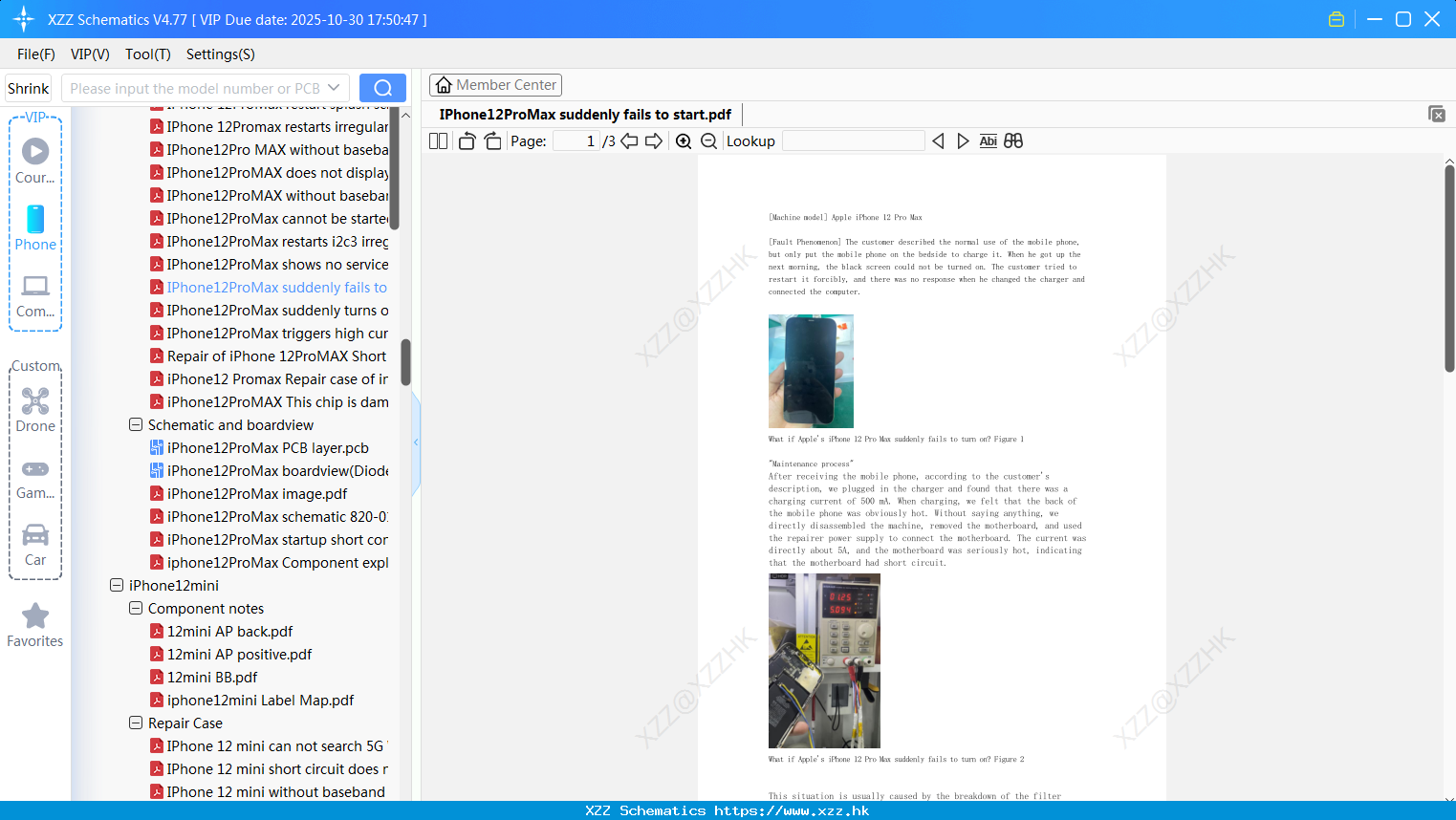Click the page number field
1456x820 pixels.
[x=576, y=140]
